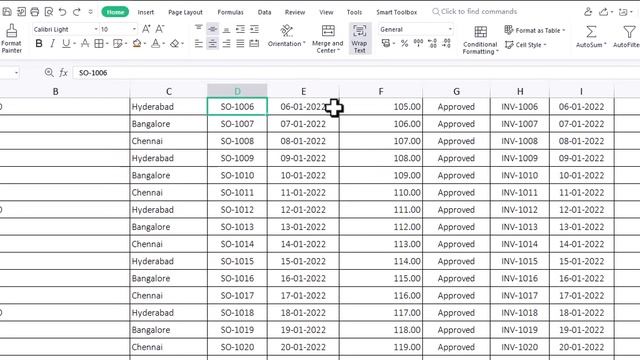Open the Page Layout tab
Screen dimensions: 640x360
[185, 12]
